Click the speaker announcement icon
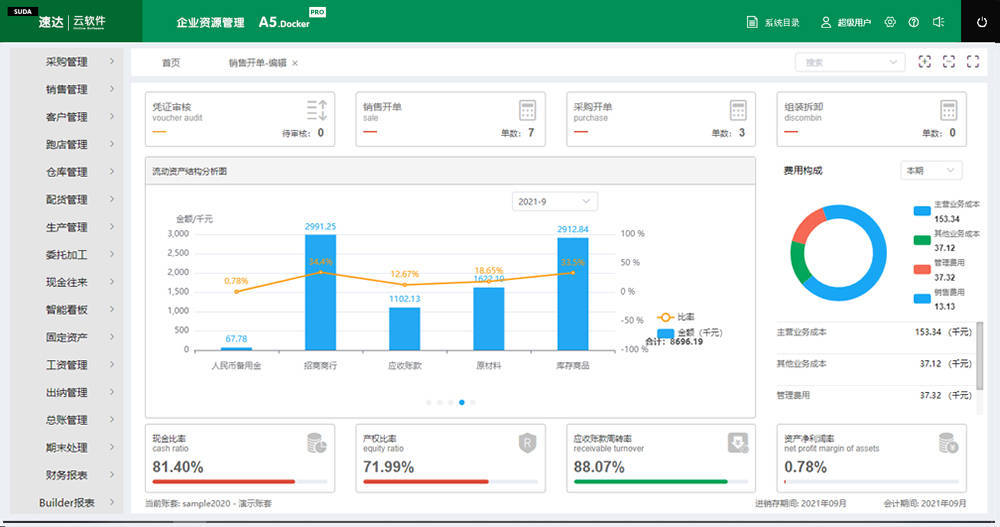 click(938, 22)
